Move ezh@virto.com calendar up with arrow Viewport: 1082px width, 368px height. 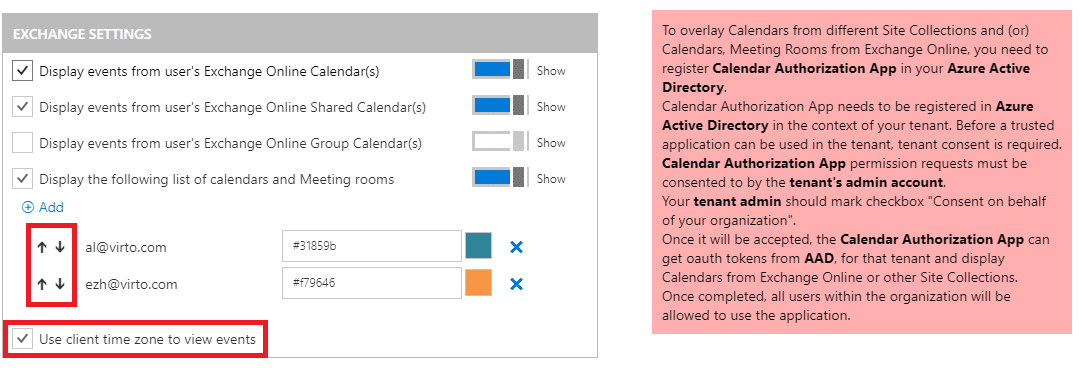click(x=41, y=284)
